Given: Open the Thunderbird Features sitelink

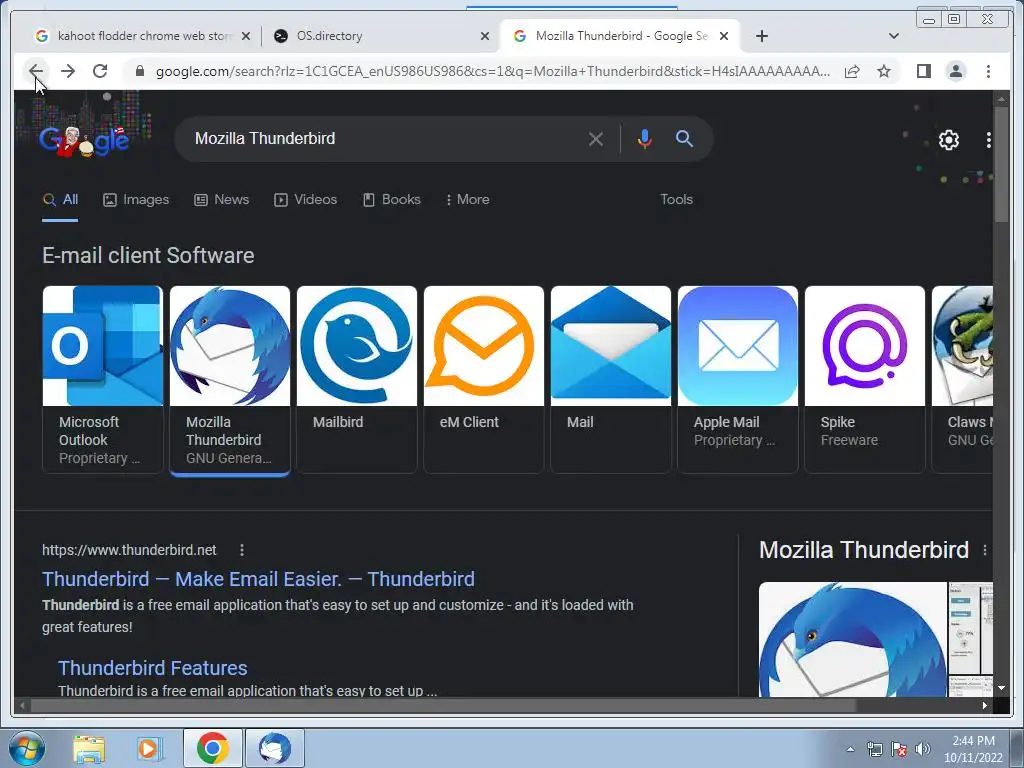Looking at the screenshot, I should point(152,667).
